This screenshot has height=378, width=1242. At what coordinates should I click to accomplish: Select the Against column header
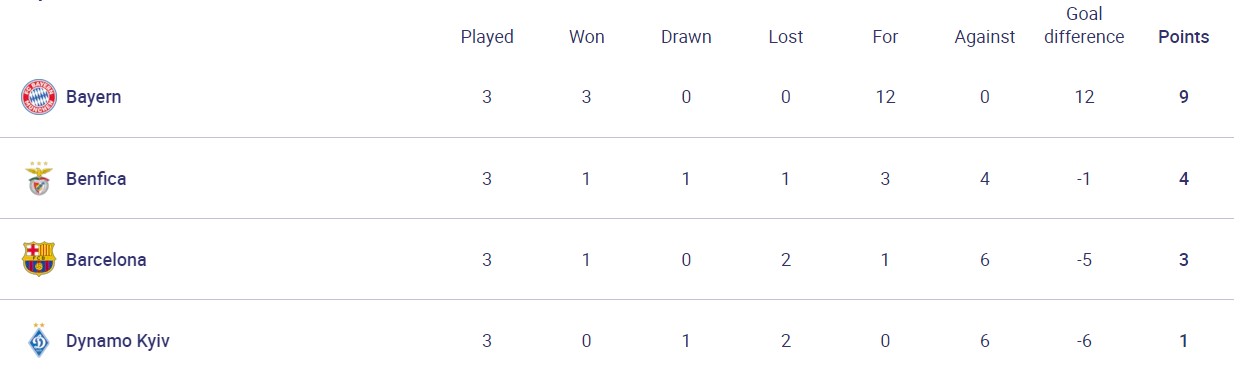(x=985, y=37)
